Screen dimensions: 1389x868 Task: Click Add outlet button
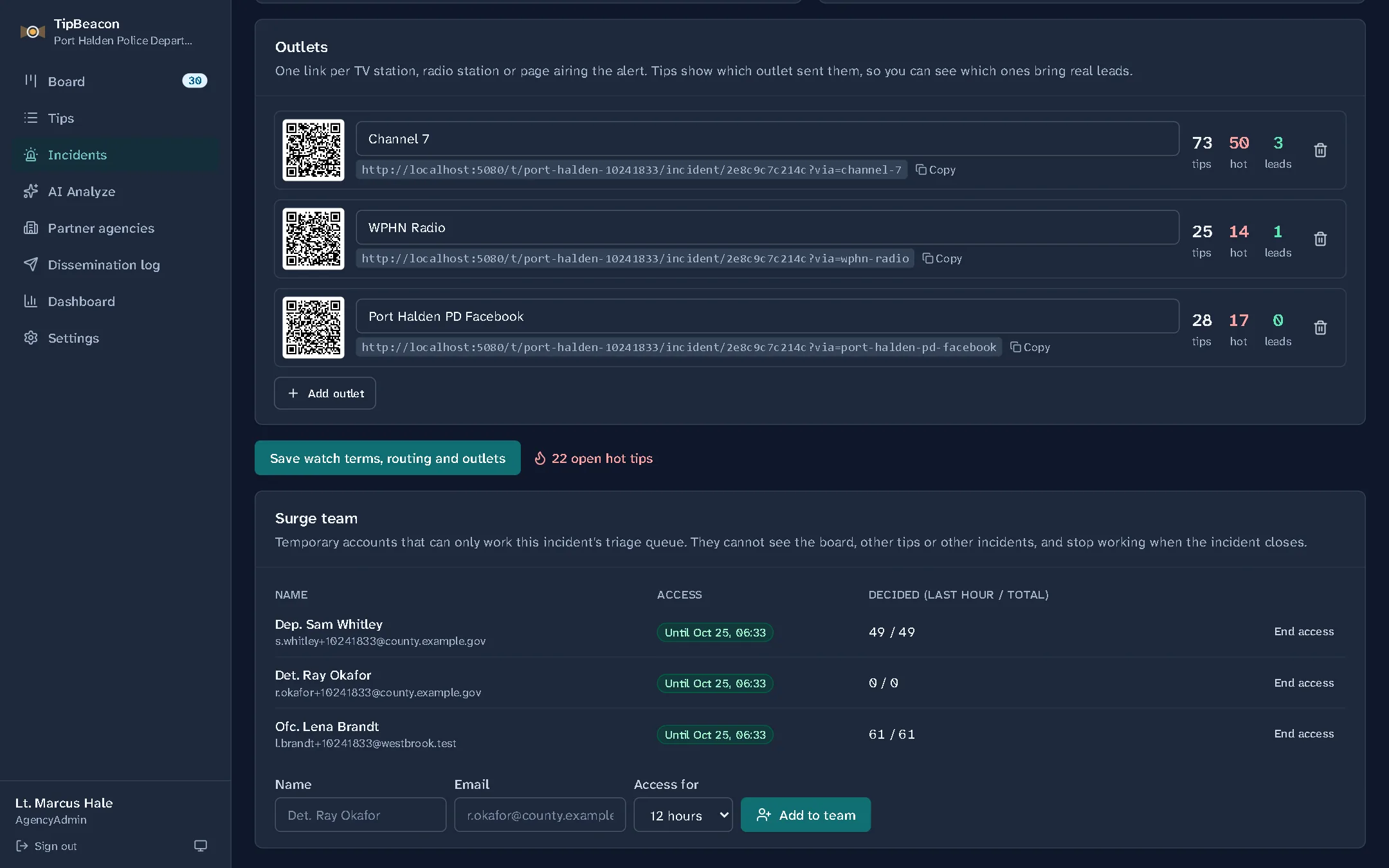click(x=325, y=393)
